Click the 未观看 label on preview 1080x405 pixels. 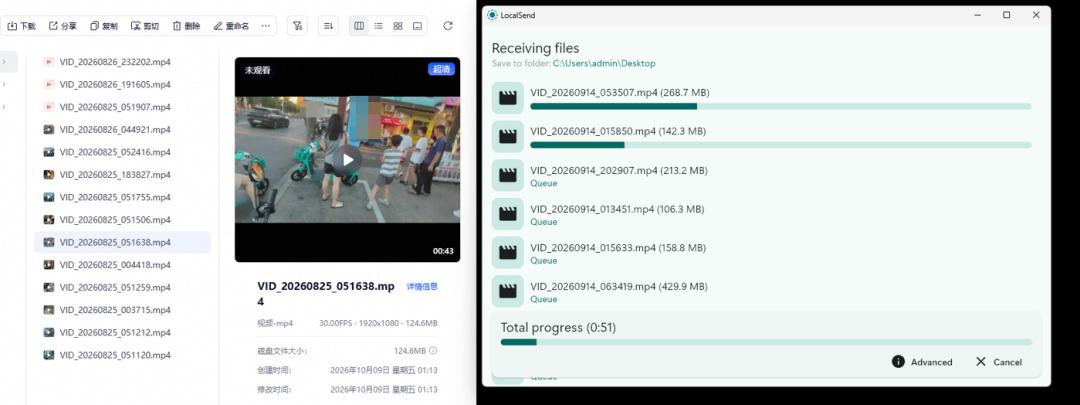[x=256, y=70]
